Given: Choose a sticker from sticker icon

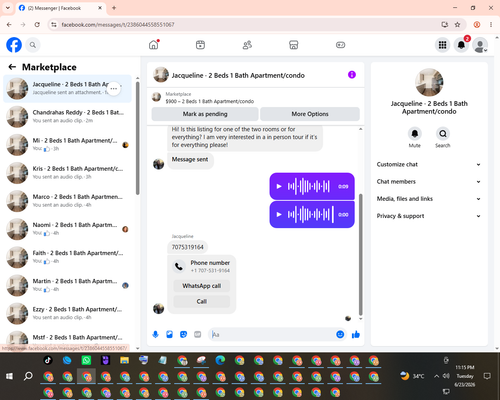Looking at the screenshot, I should point(183,334).
